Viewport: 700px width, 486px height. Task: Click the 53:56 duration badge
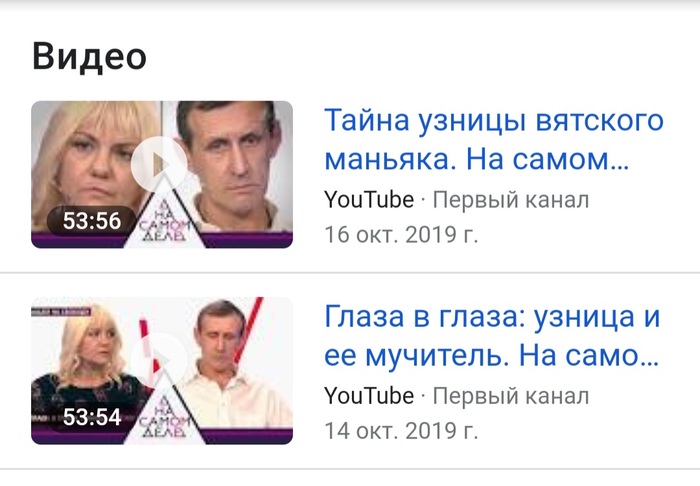92,220
